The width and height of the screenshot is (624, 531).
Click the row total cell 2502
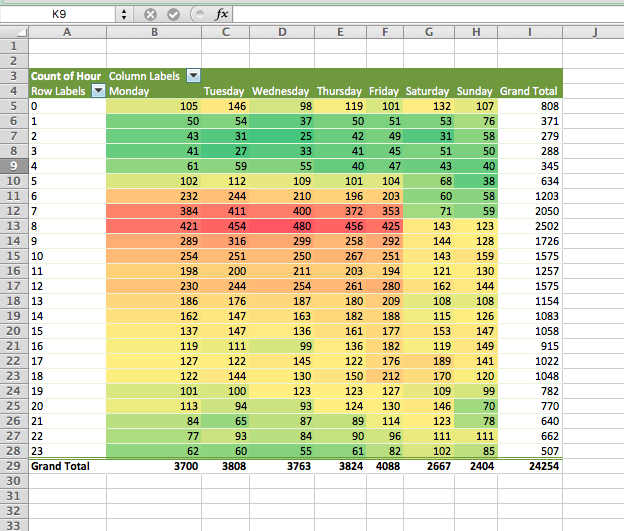530,226
